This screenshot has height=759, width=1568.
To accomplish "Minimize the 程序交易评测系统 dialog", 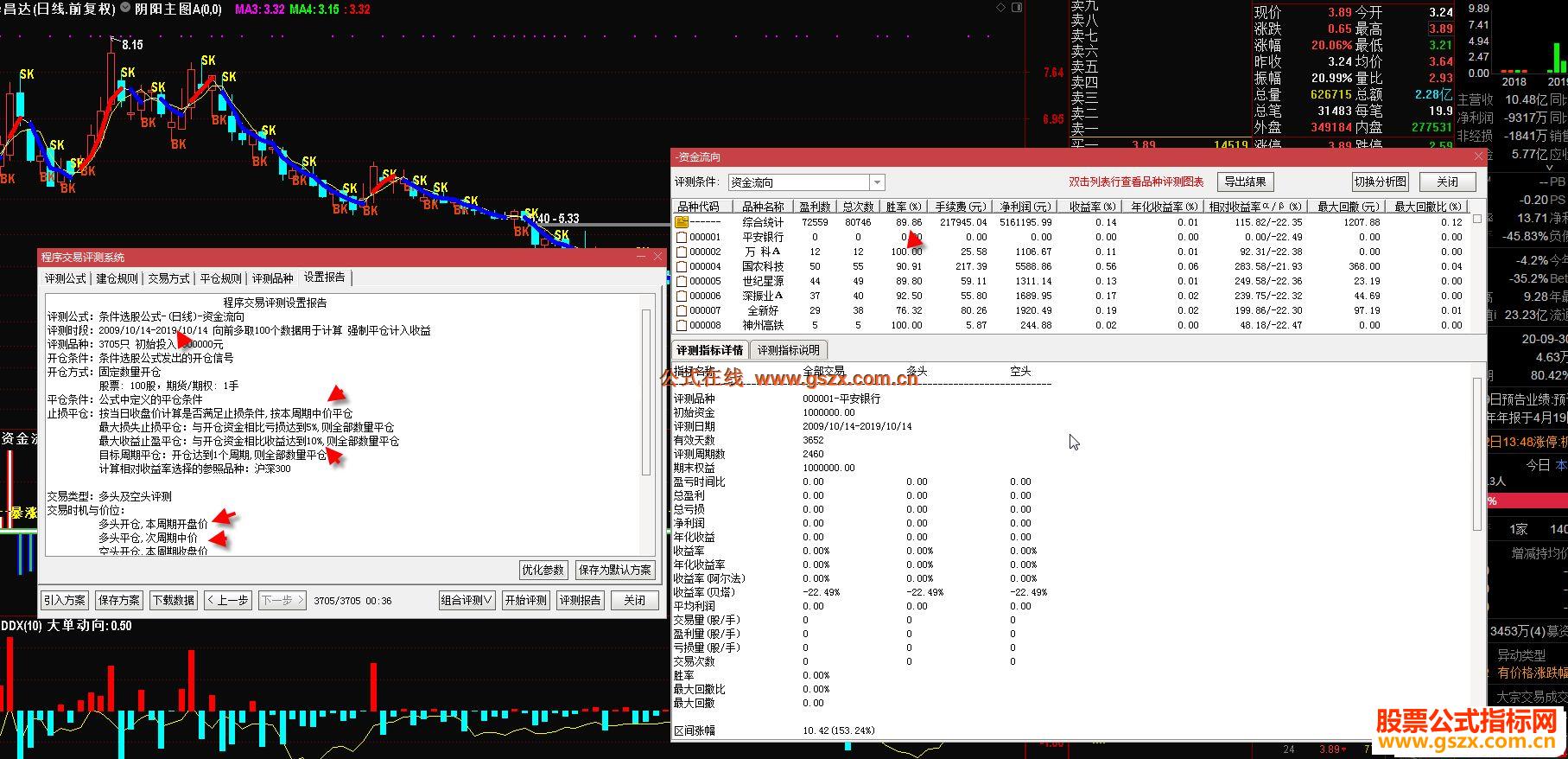I will click(642, 257).
